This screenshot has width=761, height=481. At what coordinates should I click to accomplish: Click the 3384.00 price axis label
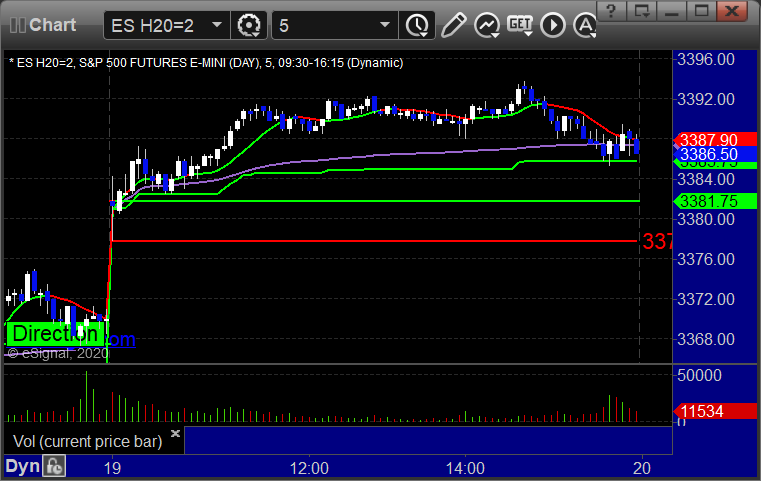(706, 180)
